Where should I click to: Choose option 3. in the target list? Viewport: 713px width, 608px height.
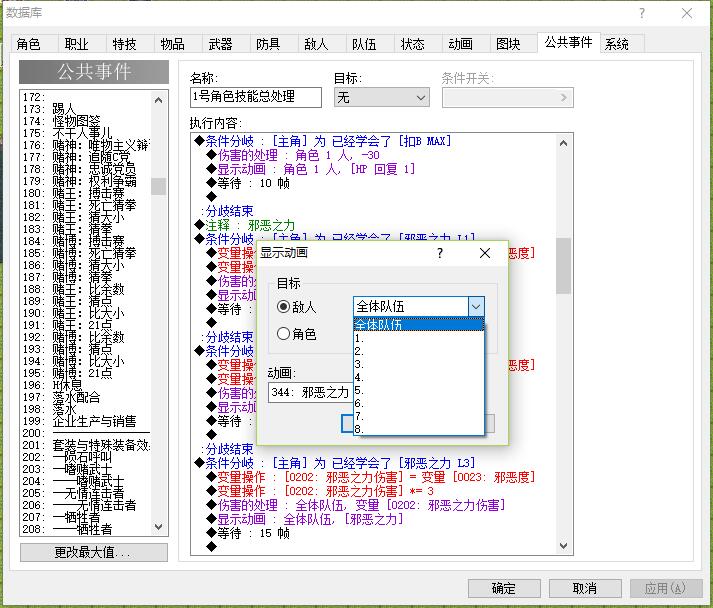[x=418, y=364]
